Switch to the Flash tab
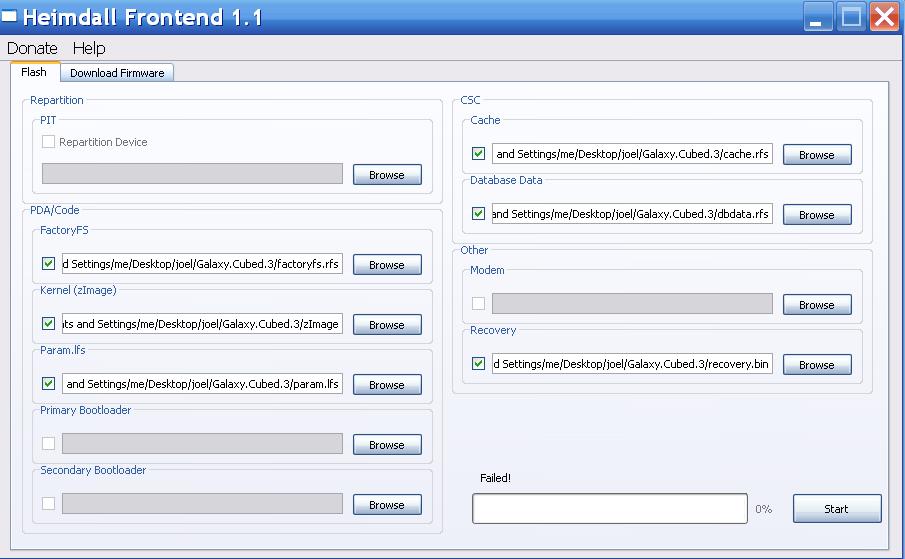This screenshot has height=559, width=905. pyautogui.click(x=34, y=72)
